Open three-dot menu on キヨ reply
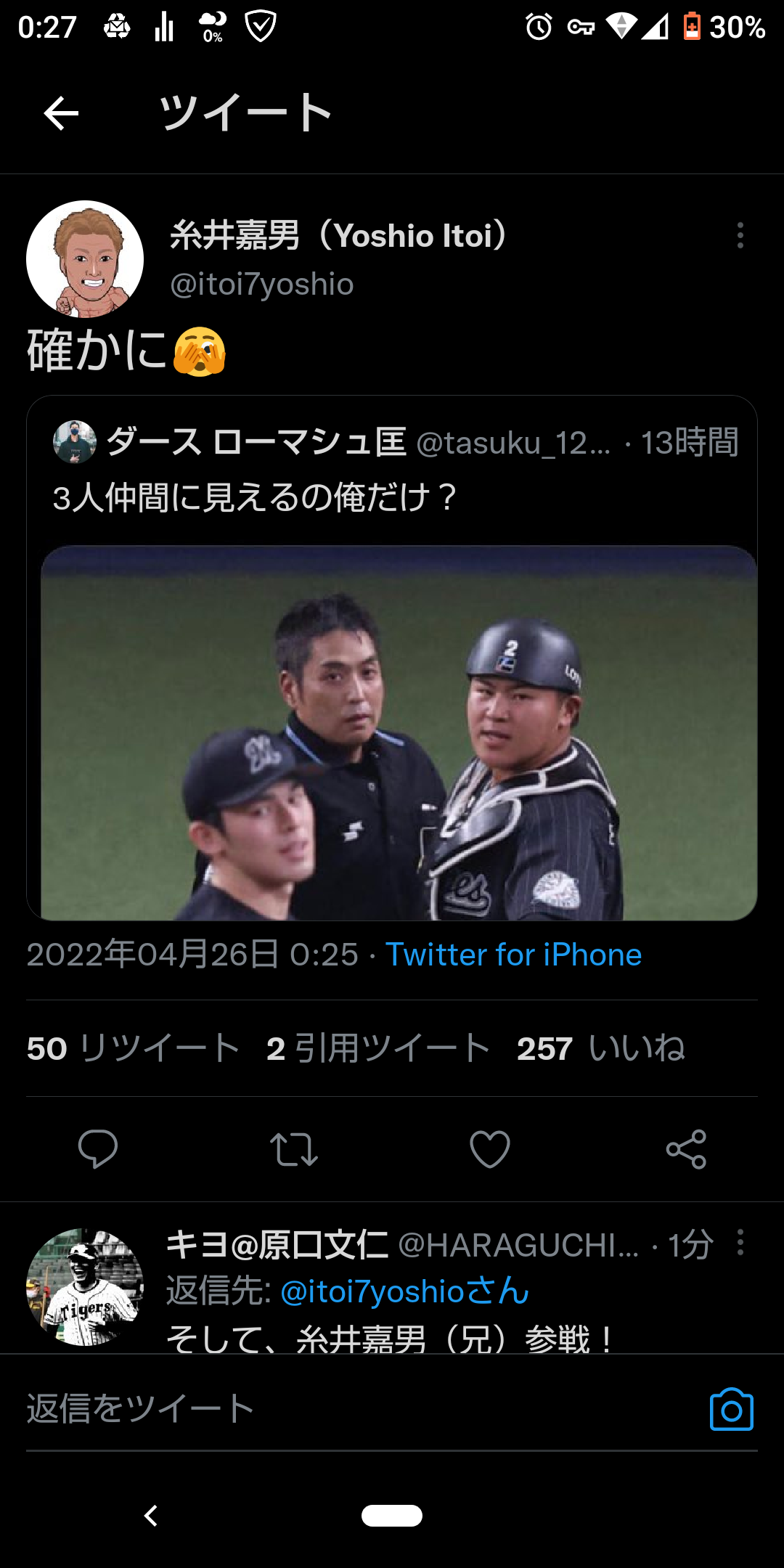 [740, 1242]
